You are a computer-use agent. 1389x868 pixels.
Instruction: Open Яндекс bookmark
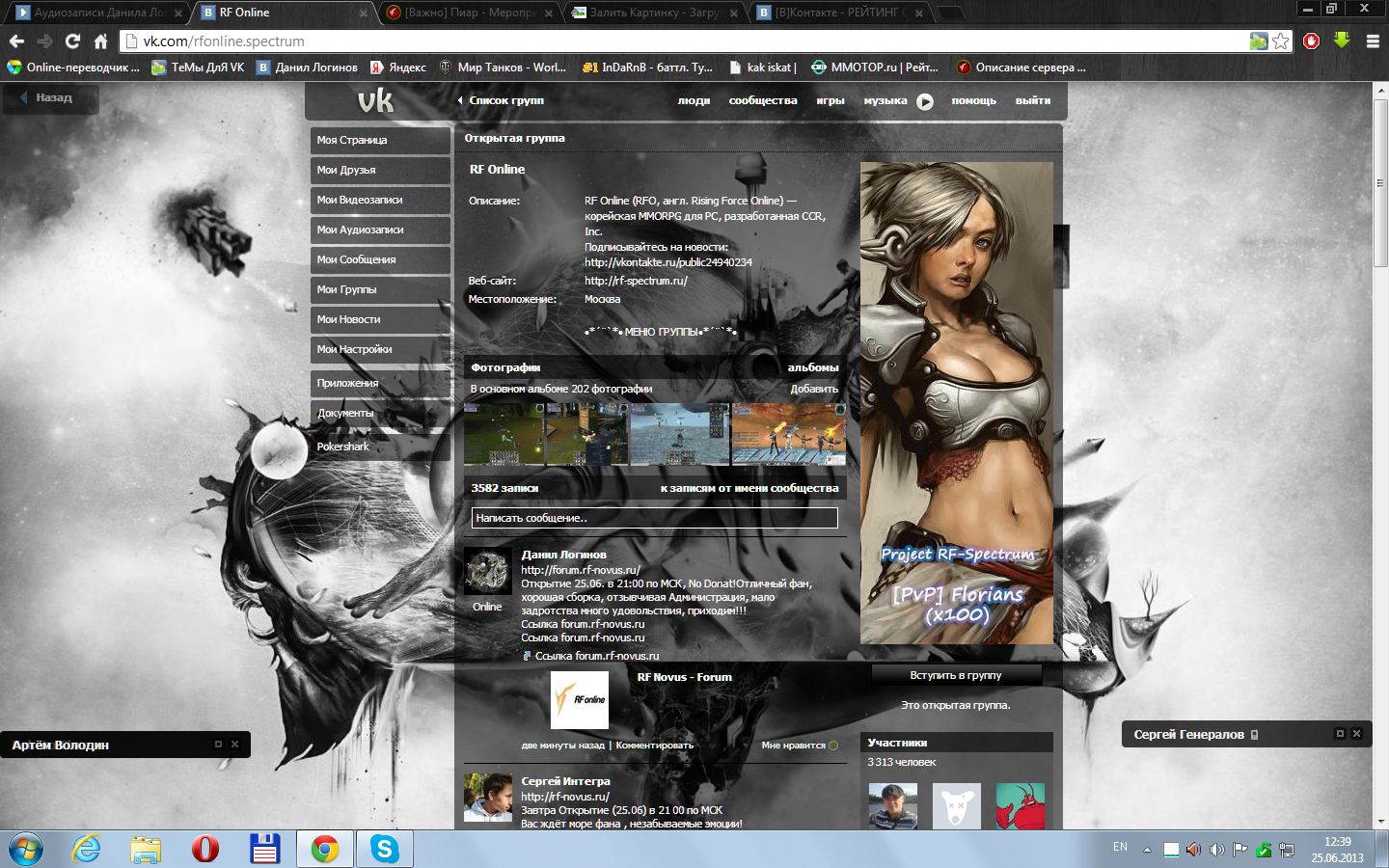pos(398,68)
